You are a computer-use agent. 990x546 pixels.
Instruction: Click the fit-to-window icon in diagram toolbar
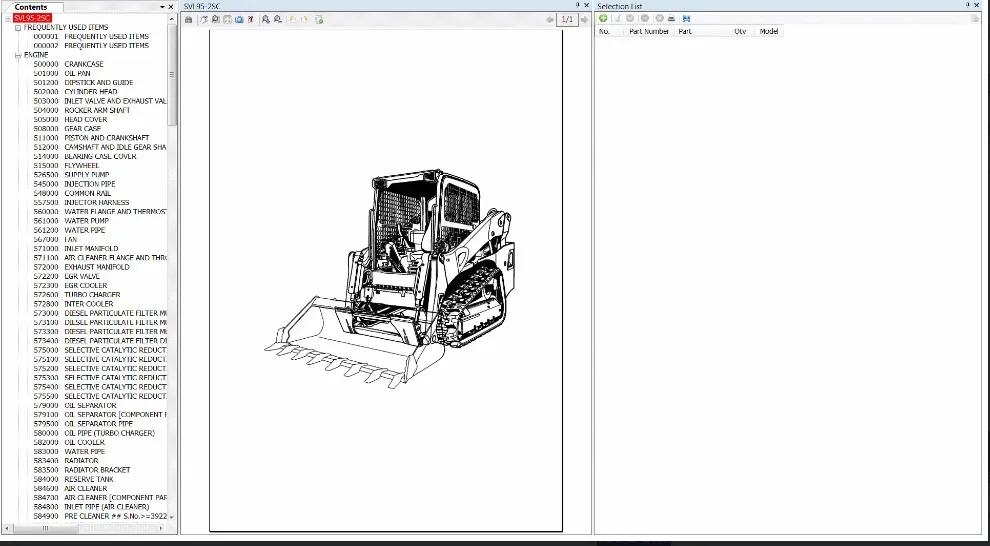coord(227,19)
